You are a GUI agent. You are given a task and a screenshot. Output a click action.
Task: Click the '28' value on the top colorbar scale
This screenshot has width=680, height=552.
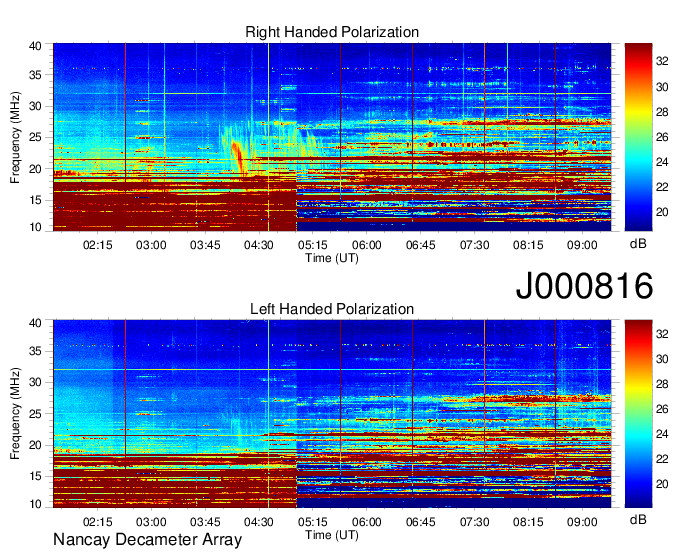tap(662, 112)
